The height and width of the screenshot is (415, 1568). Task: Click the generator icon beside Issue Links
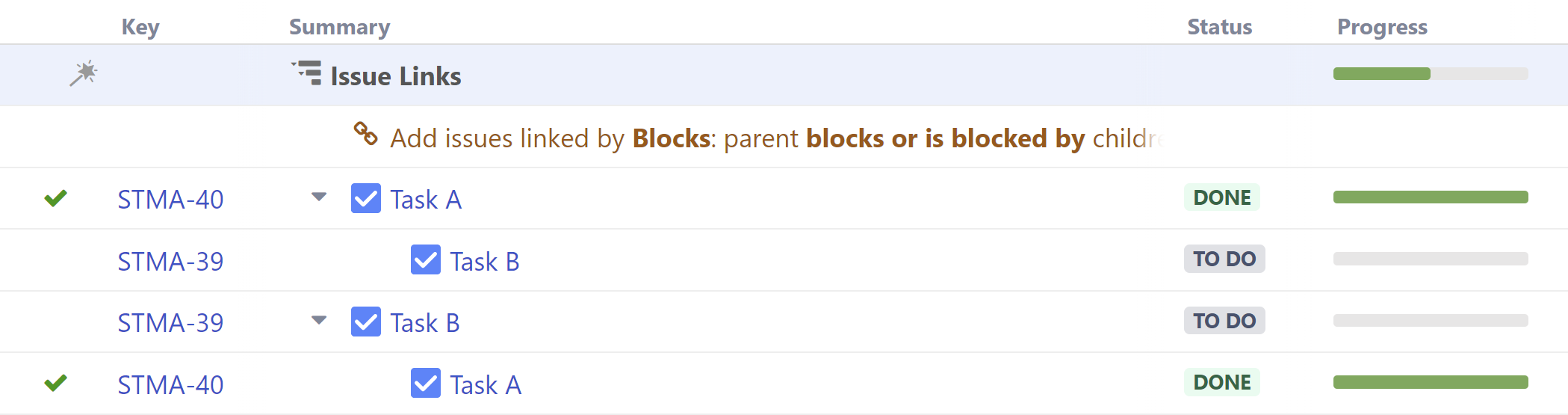[x=307, y=73]
